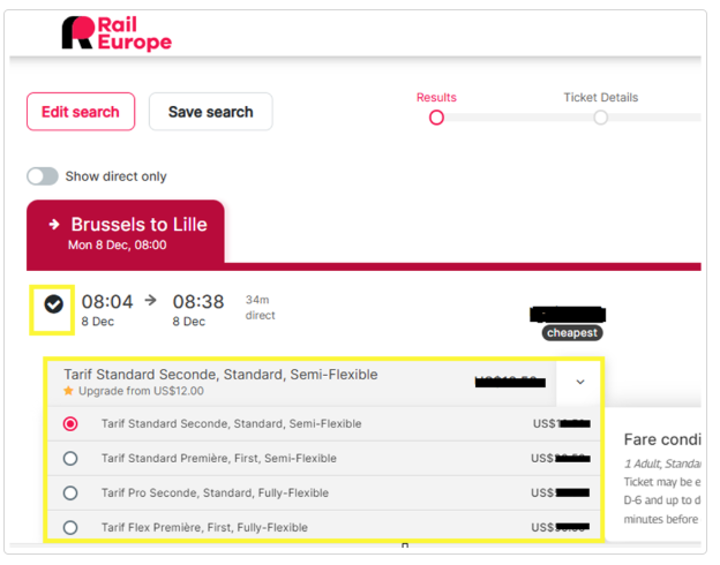Click the Upgrade from US$12.00 star icon
Image resolution: width=720 pixels, height=565 pixels.
coord(68,391)
